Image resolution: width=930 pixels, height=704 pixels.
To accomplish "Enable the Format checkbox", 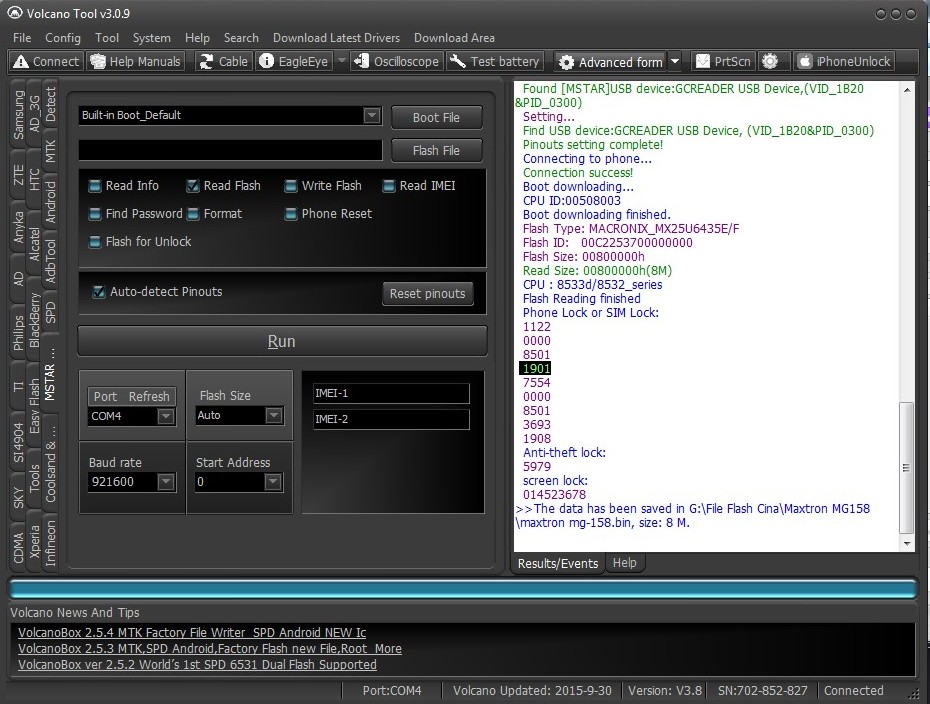I will pyautogui.click(x=193, y=214).
